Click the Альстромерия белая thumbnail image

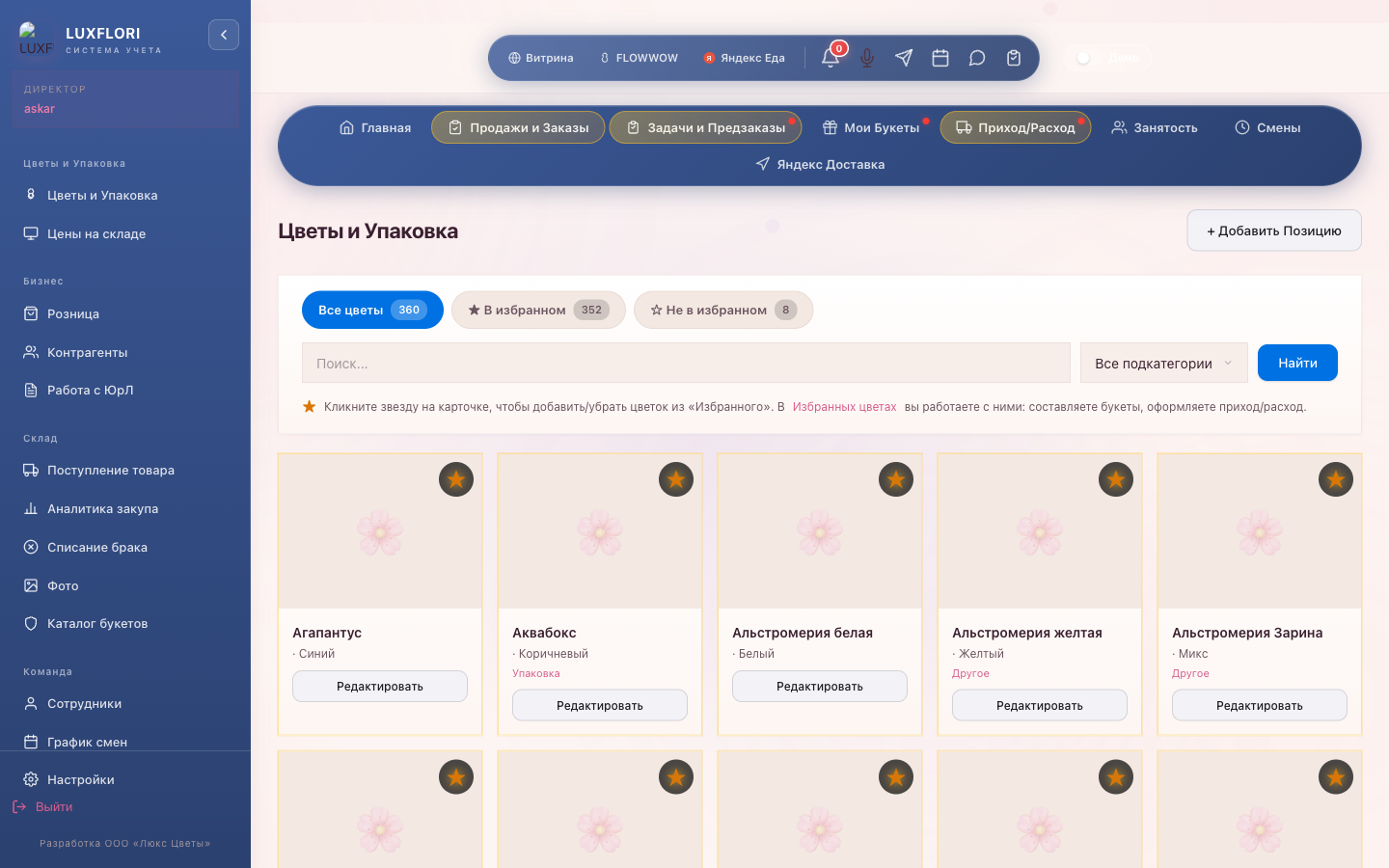point(820,532)
